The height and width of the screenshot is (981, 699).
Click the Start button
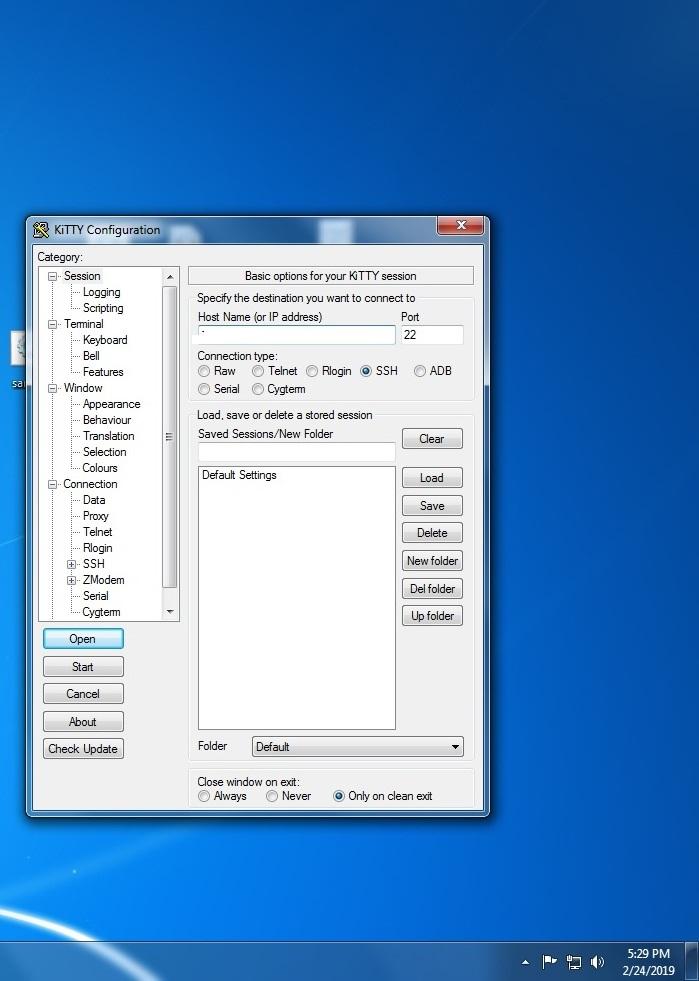(83, 667)
